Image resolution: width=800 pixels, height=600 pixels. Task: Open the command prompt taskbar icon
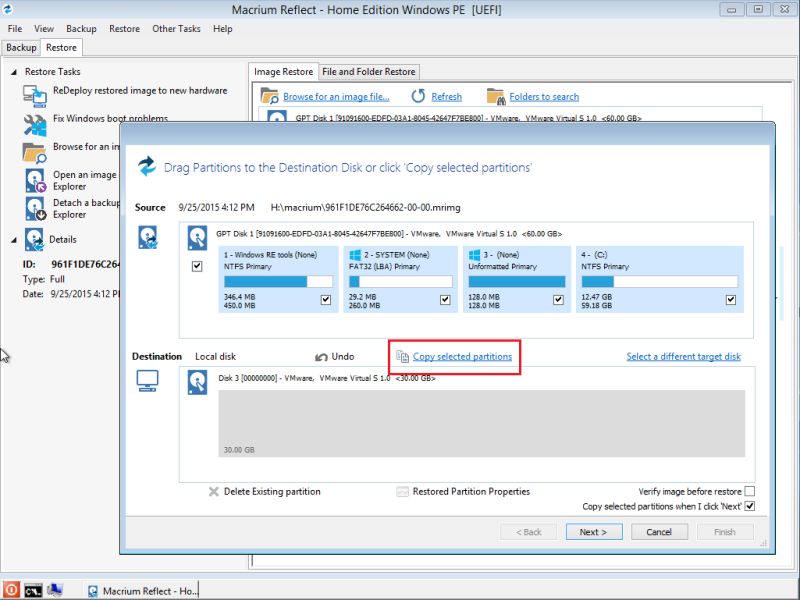pyautogui.click(x=33, y=590)
